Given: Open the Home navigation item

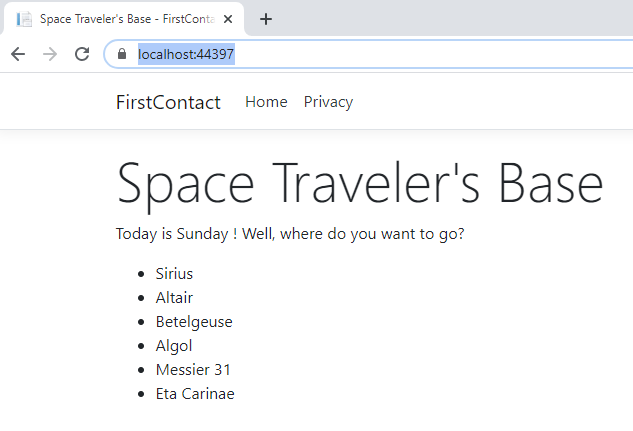Looking at the screenshot, I should (x=266, y=102).
